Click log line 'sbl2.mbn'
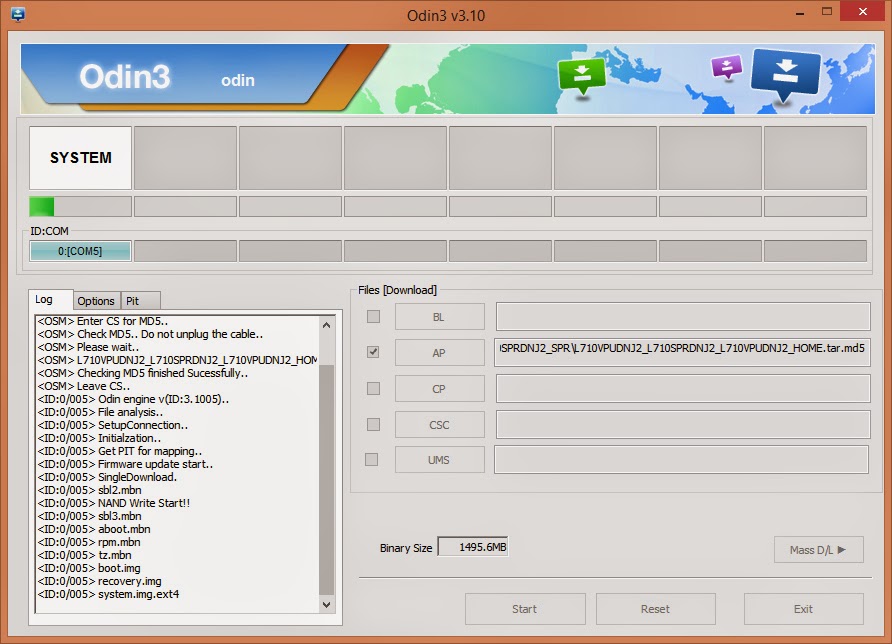Image resolution: width=892 pixels, height=644 pixels. click(x=90, y=490)
